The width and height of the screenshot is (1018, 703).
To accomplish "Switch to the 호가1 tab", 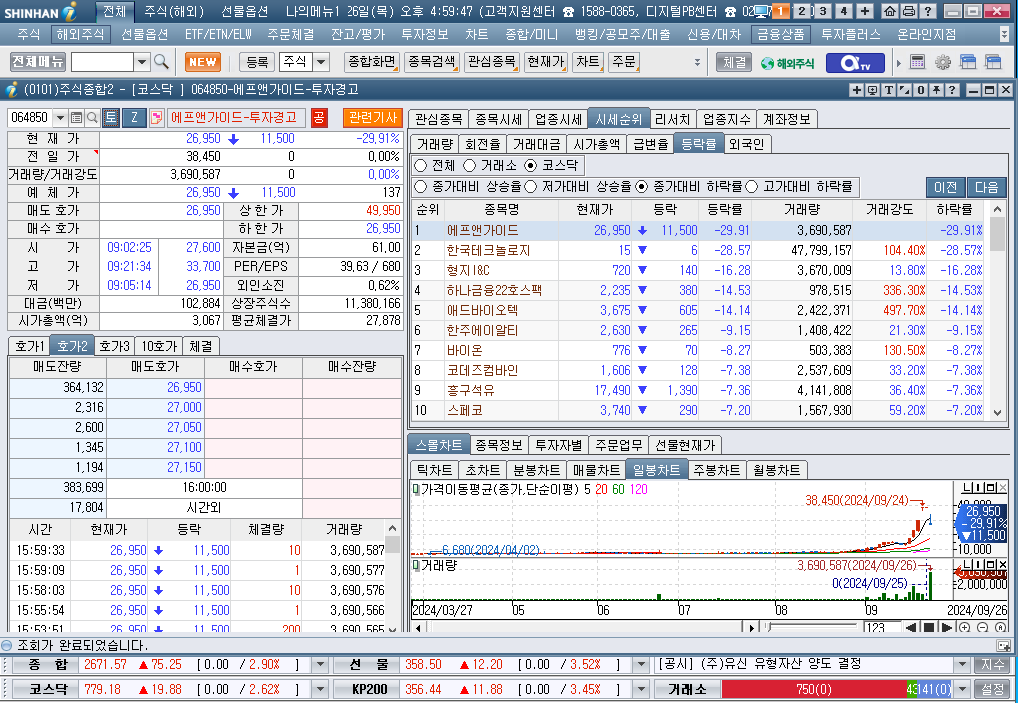I will click(30, 347).
